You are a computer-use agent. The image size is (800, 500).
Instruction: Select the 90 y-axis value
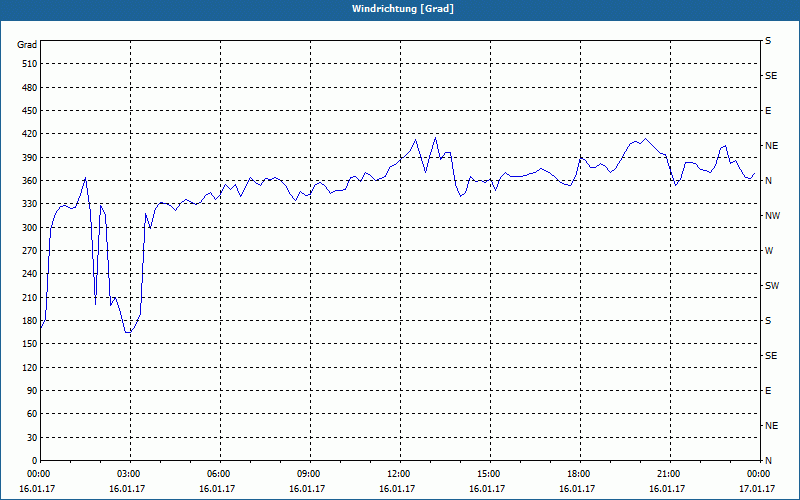(x=32, y=391)
